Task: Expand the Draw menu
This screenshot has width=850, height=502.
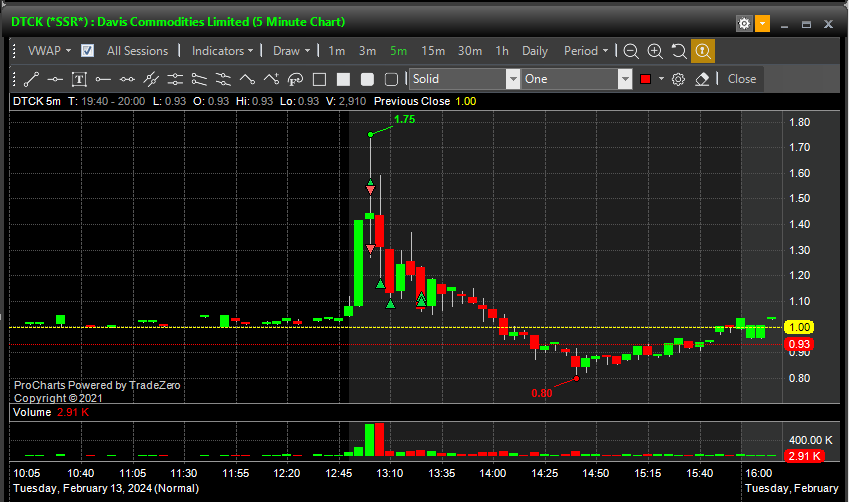Action: click(x=292, y=51)
